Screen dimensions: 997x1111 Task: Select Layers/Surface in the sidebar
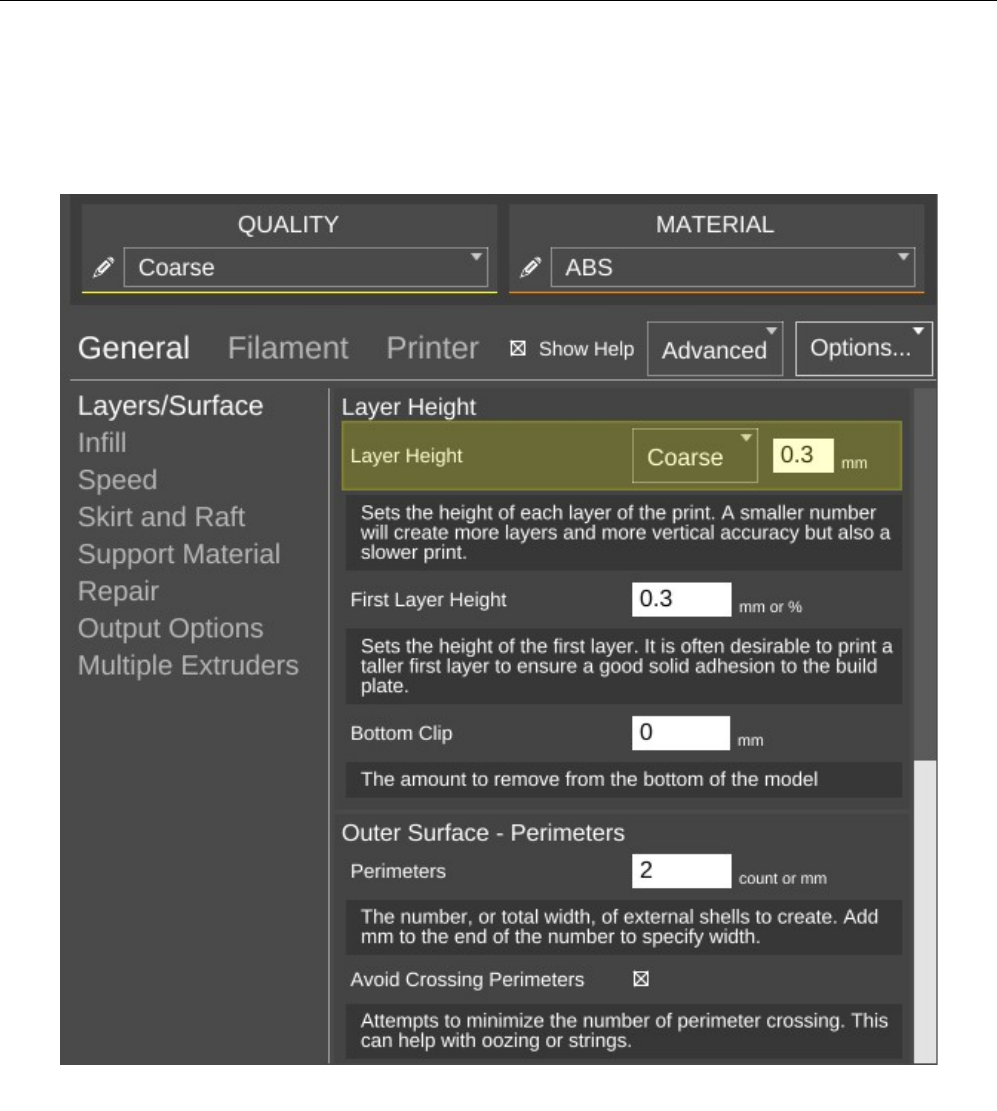(x=170, y=406)
